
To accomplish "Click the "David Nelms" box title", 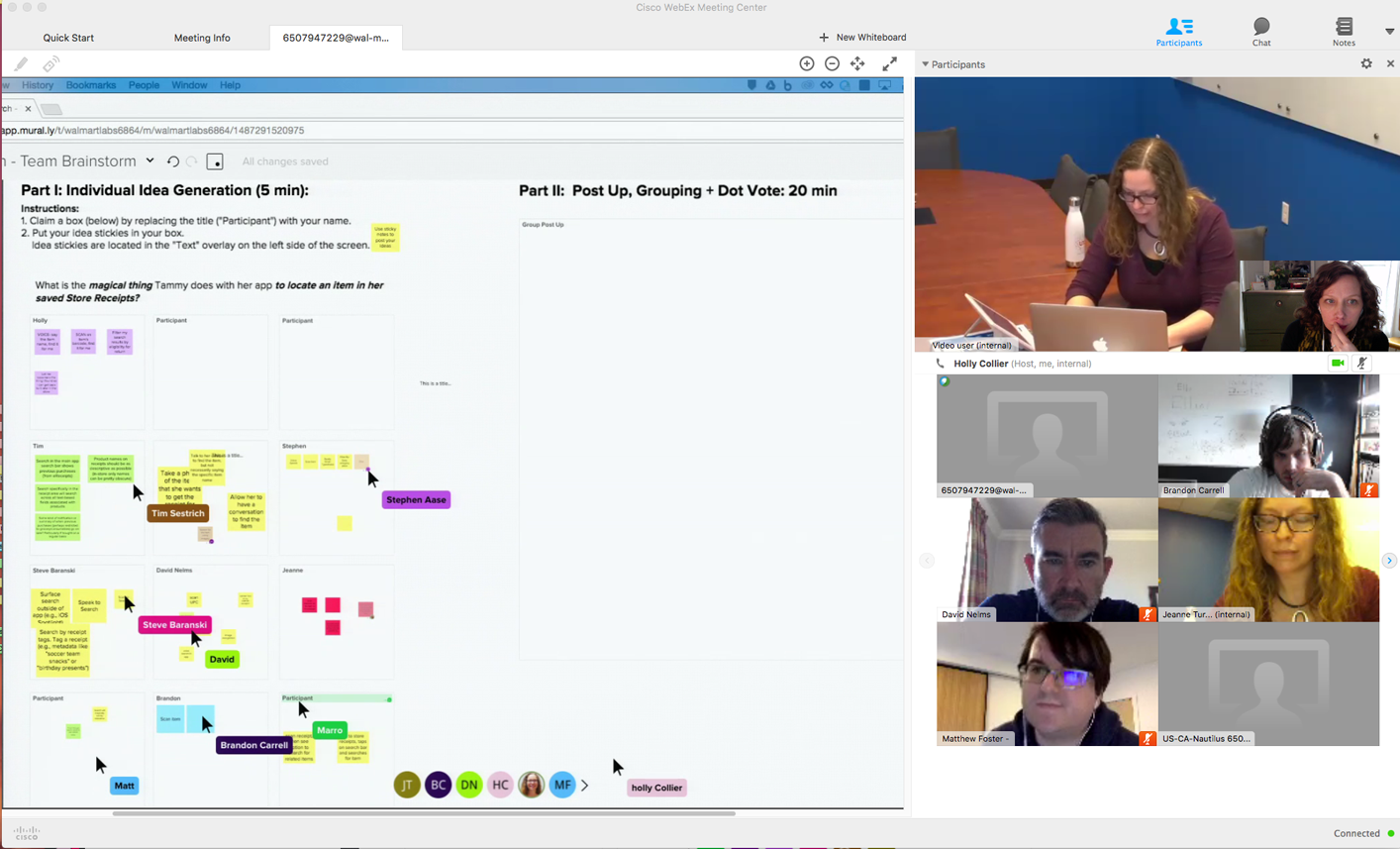I will coord(174,571).
